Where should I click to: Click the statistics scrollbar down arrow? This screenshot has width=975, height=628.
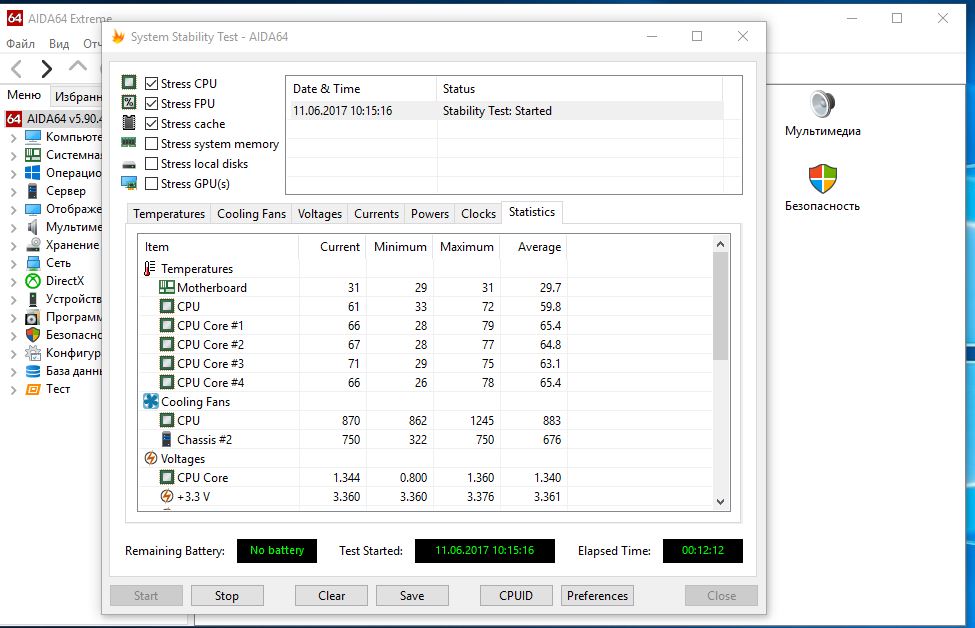tap(721, 502)
